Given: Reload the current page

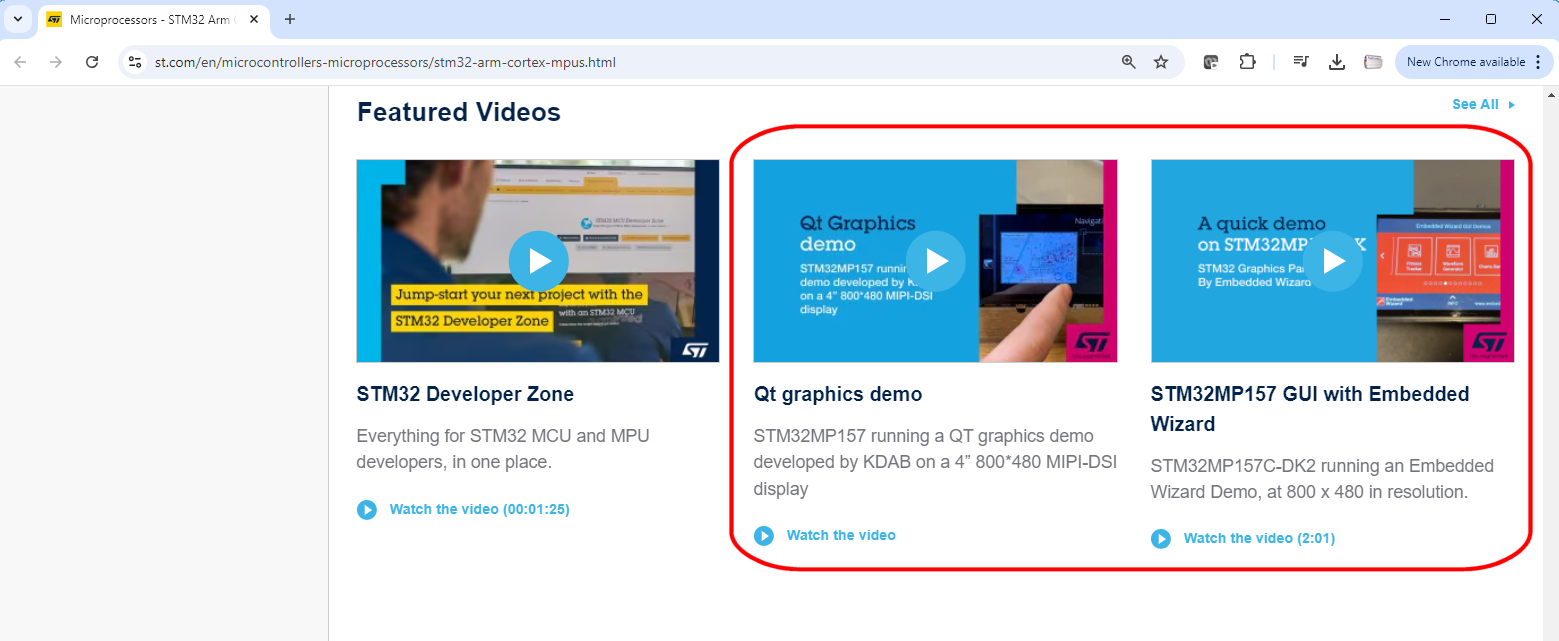Looking at the screenshot, I should click(92, 61).
